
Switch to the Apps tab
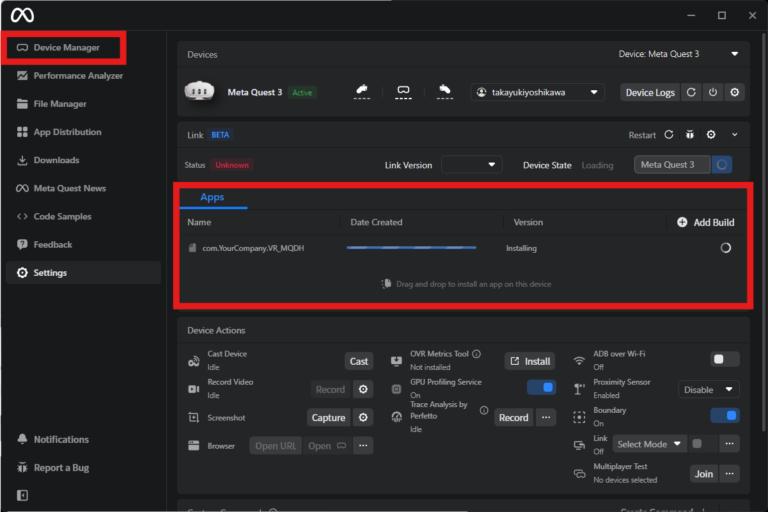click(212, 198)
